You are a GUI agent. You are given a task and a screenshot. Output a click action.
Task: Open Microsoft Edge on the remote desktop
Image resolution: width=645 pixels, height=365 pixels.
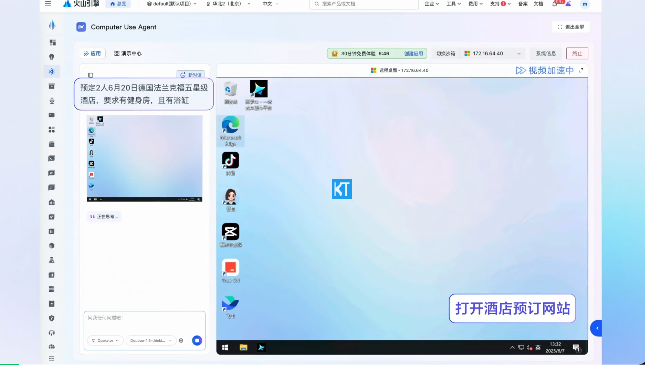coord(230,131)
